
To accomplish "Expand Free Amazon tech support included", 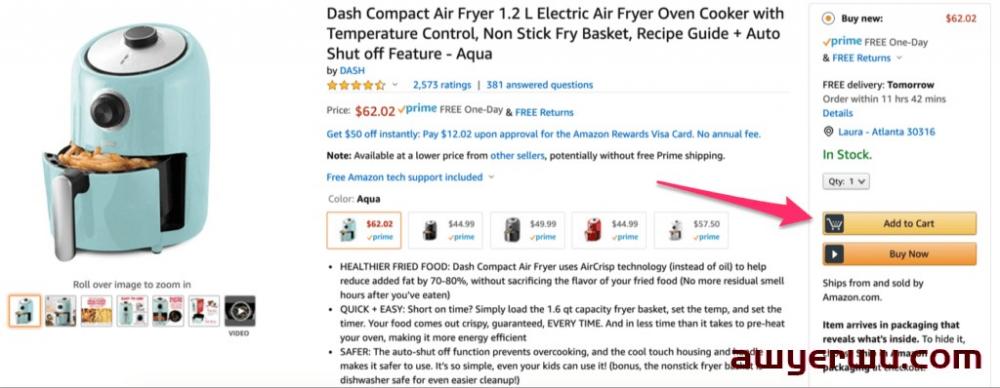I will click(410, 177).
